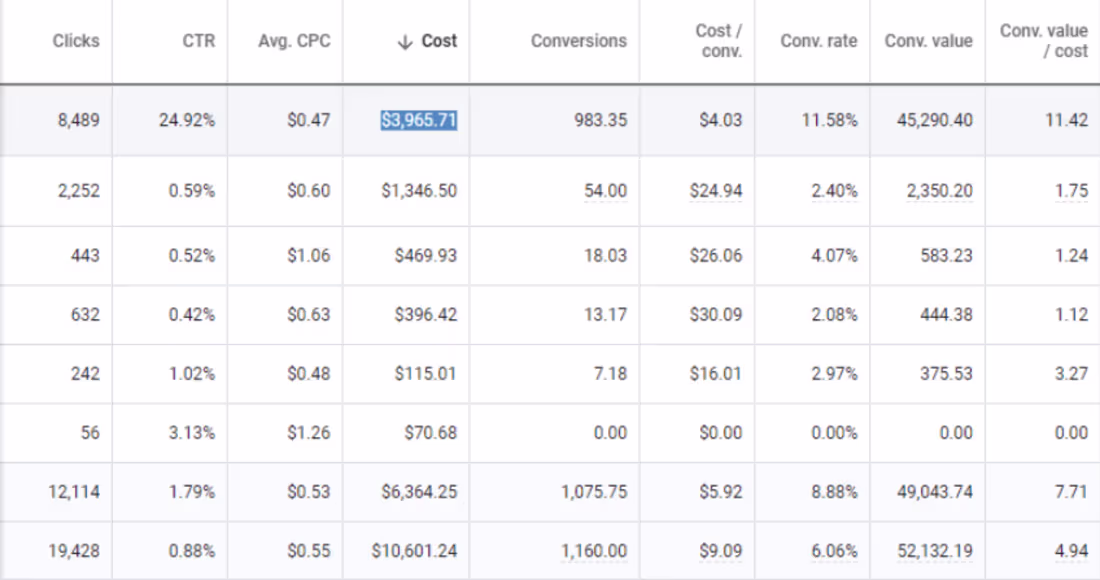This screenshot has height=580, width=1100.
Task: Sort by the CTR column header
Action: (x=201, y=41)
